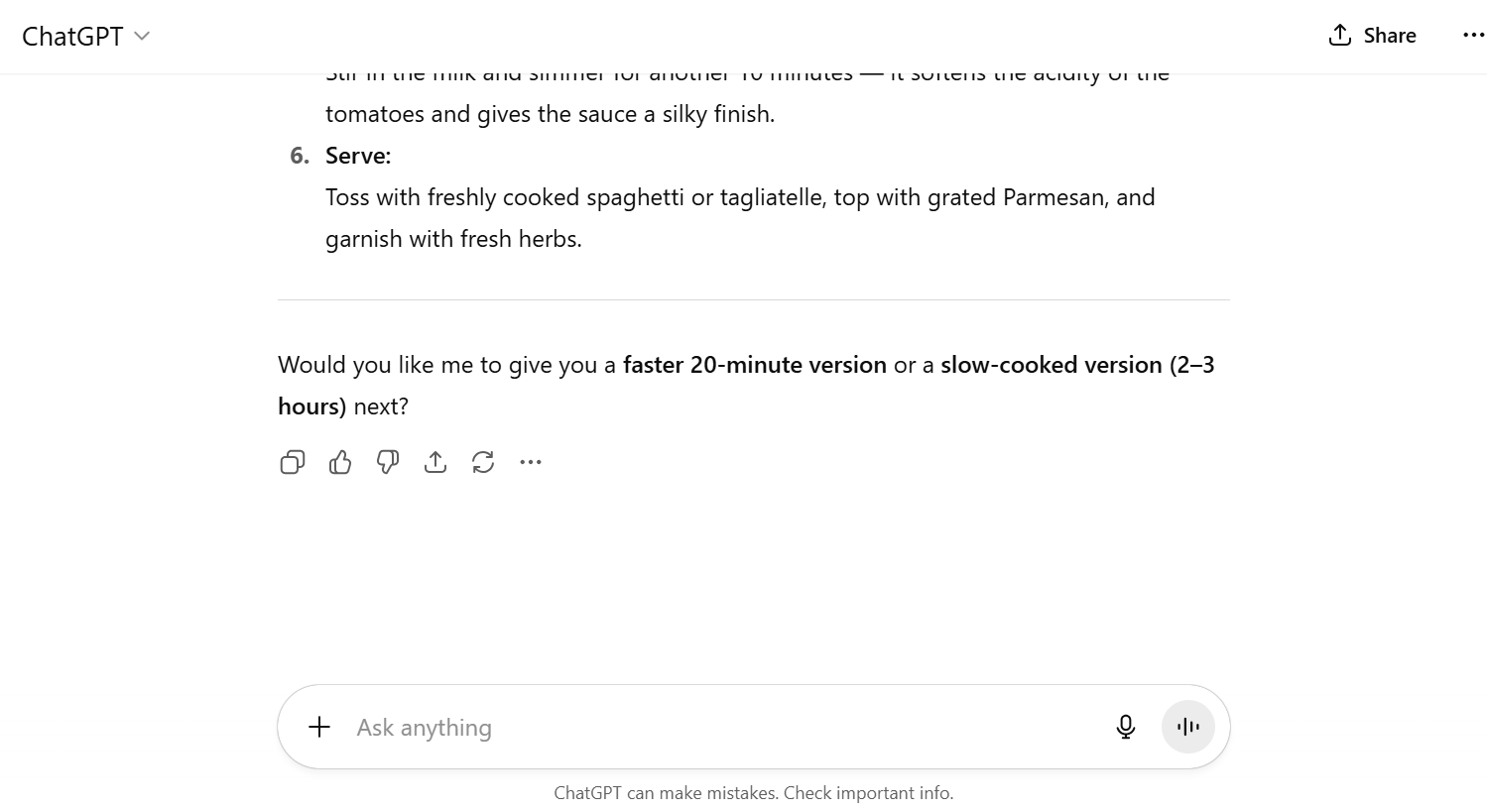Click the bold faster 20-minute version text
This screenshot has height=812, width=1487.
pyautogui.click(x=754, y=365)
